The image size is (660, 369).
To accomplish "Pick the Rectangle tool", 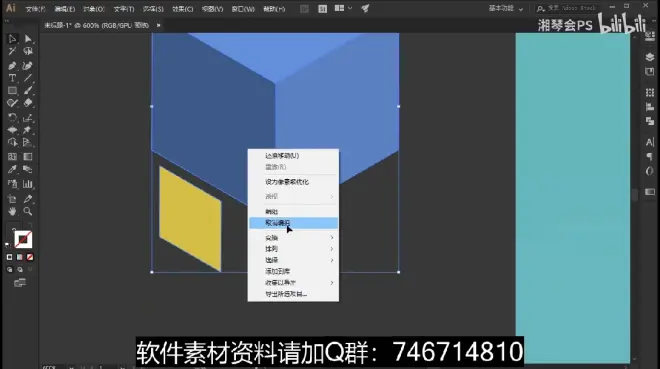I will click(12, 90).
